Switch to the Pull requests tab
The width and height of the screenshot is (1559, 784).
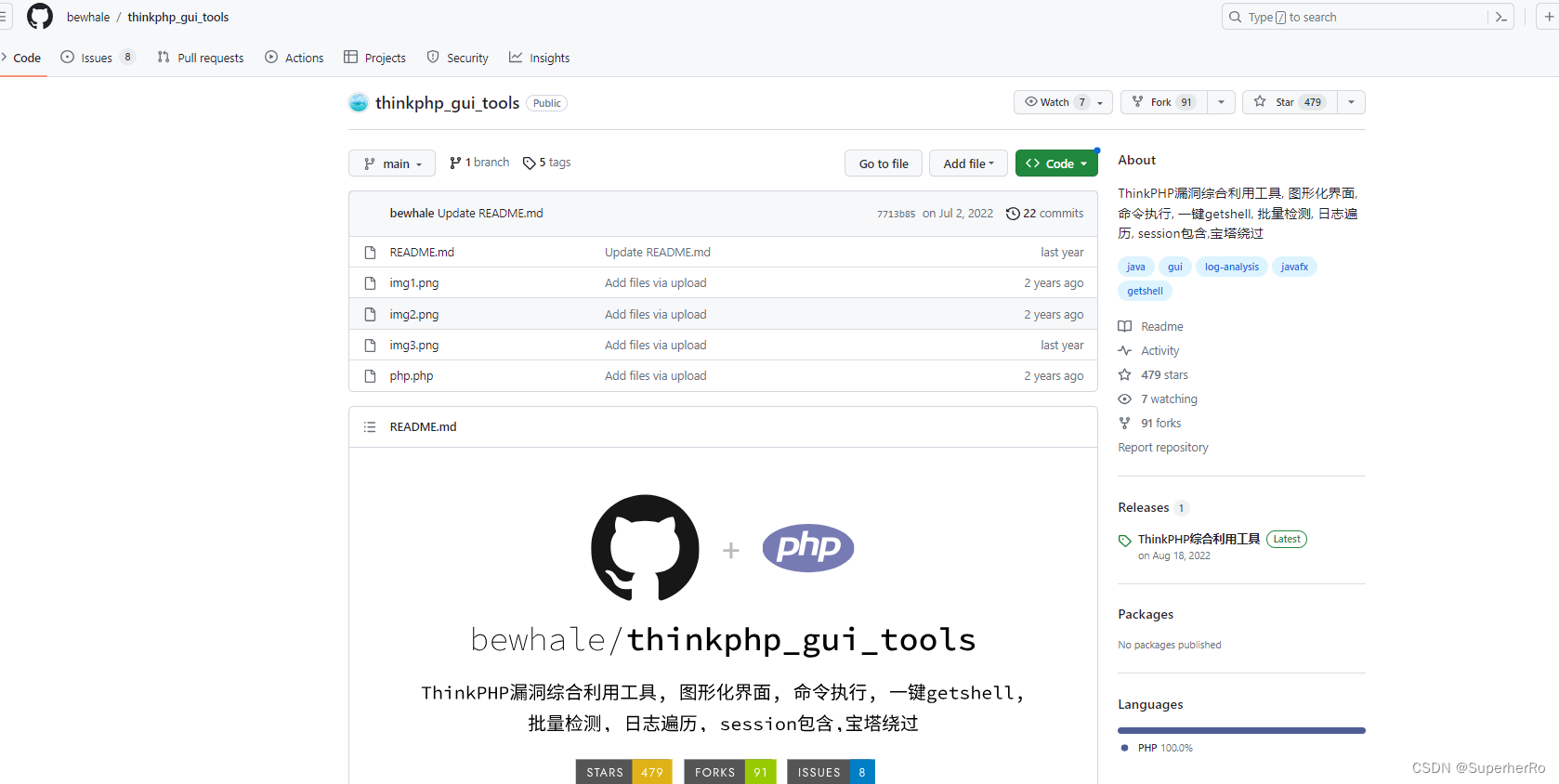(x=201, y=58)
